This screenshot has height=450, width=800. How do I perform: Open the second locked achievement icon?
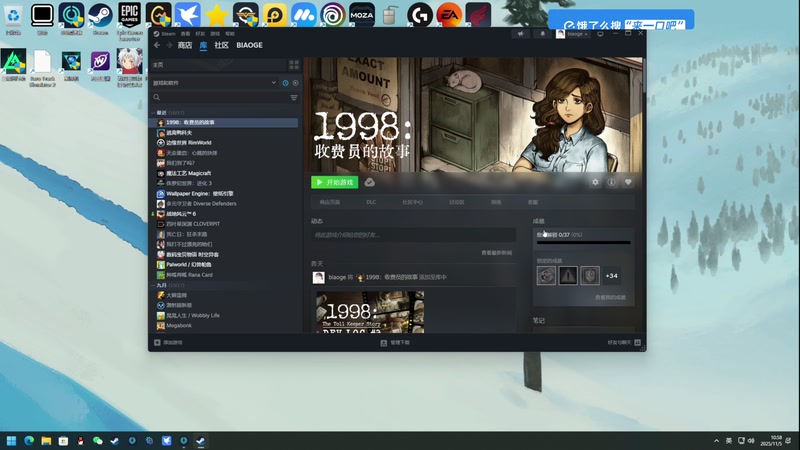click(568, 276)
